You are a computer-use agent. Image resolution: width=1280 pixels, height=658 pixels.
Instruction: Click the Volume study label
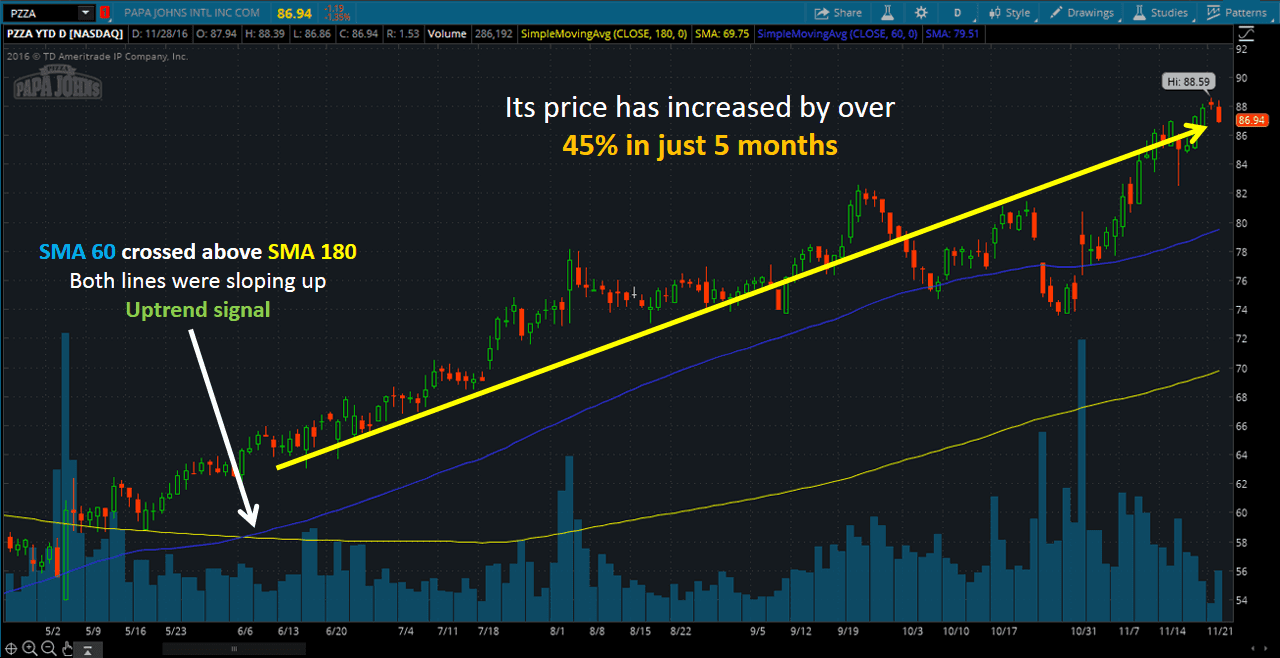pos(447,34)
